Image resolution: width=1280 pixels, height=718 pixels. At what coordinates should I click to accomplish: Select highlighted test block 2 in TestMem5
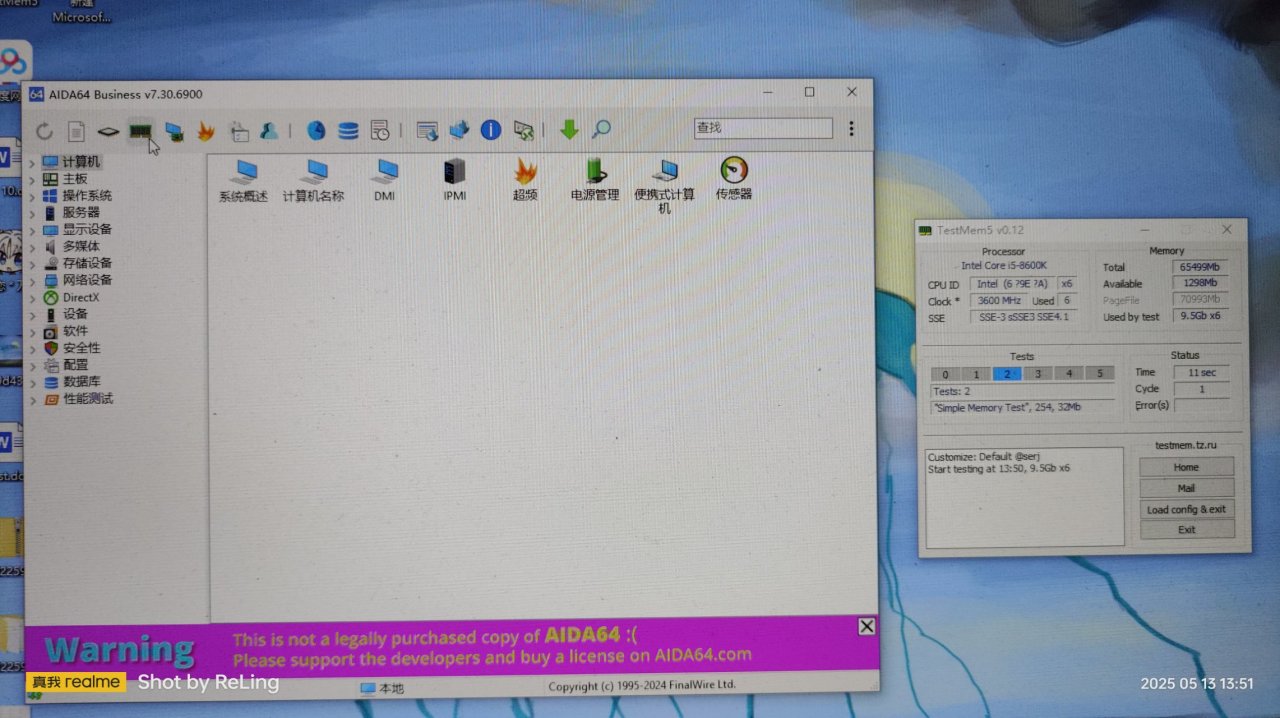(x=1007, y=374)
